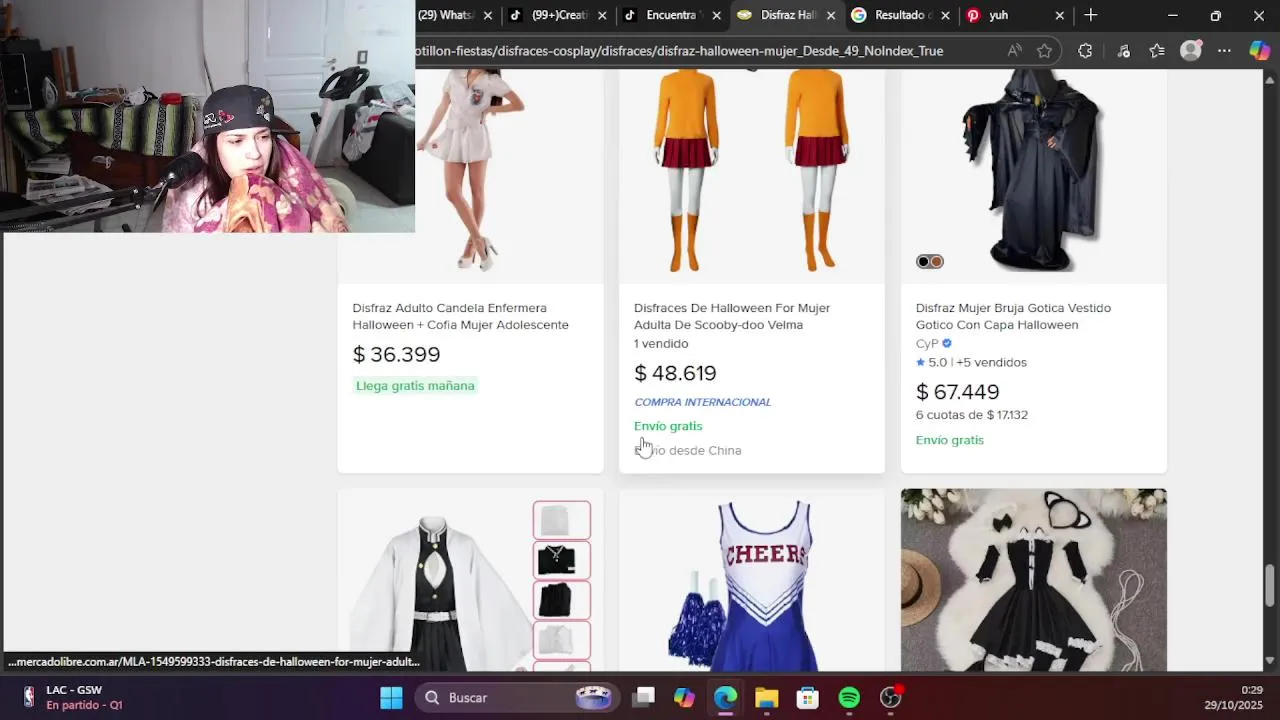
Task: Open Disfraz Adulto Candela Enfermera listing title
Action: tap(461, 316)
